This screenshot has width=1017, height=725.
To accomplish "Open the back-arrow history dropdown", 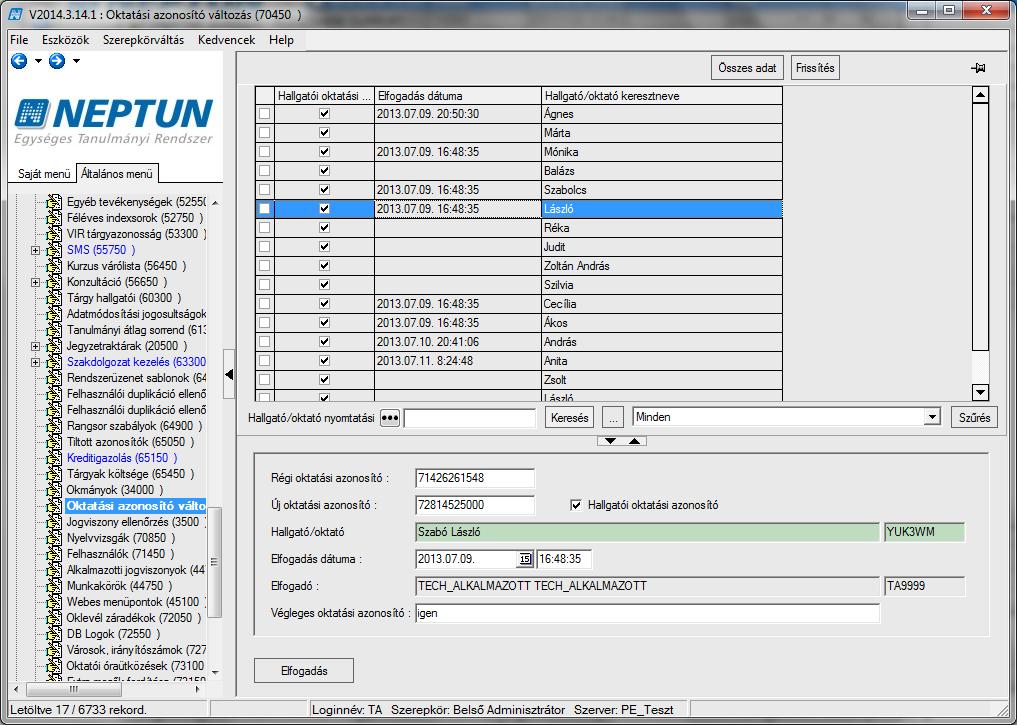I will click(38, 61).
